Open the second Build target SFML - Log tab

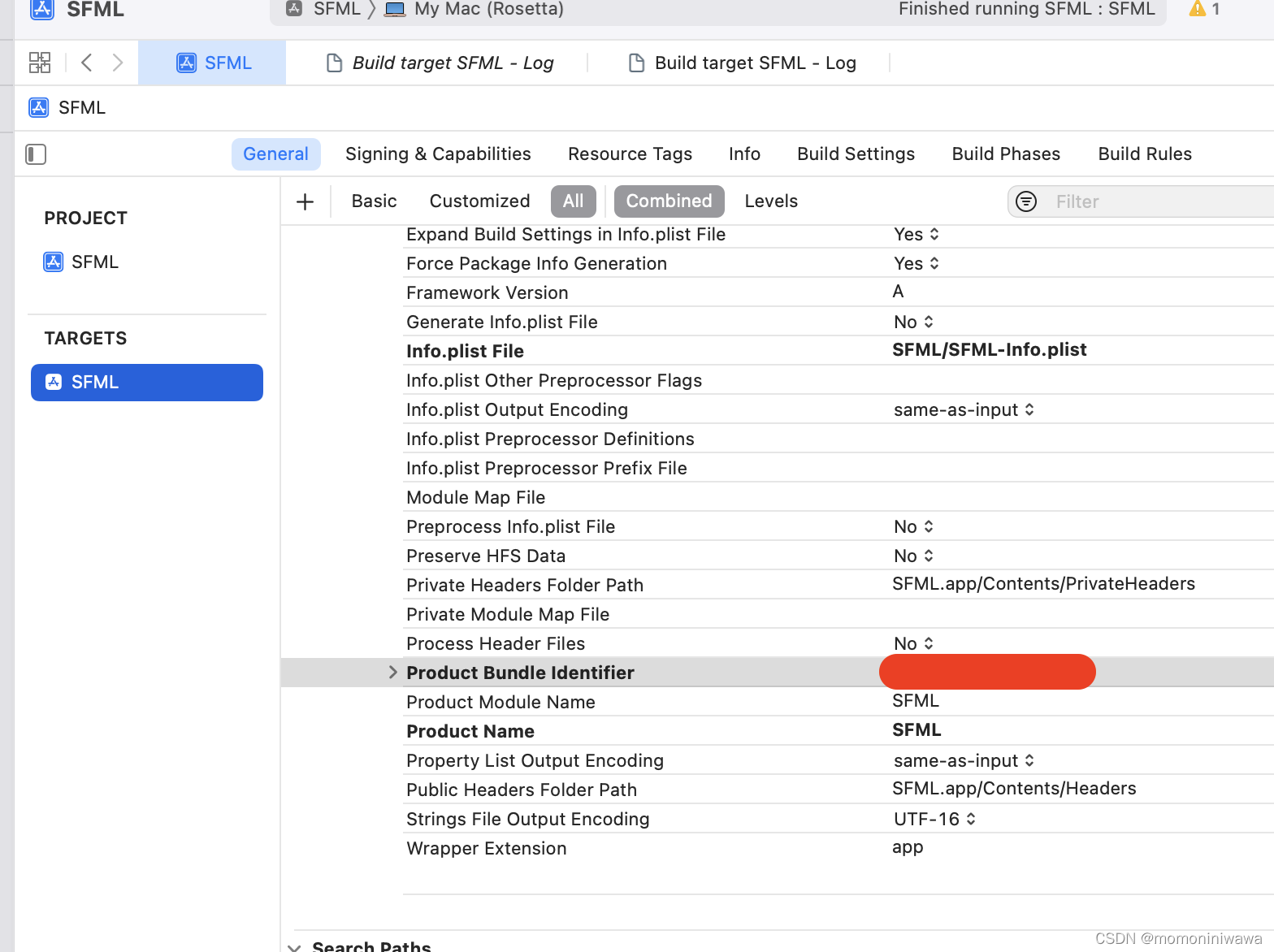[743, 63]
